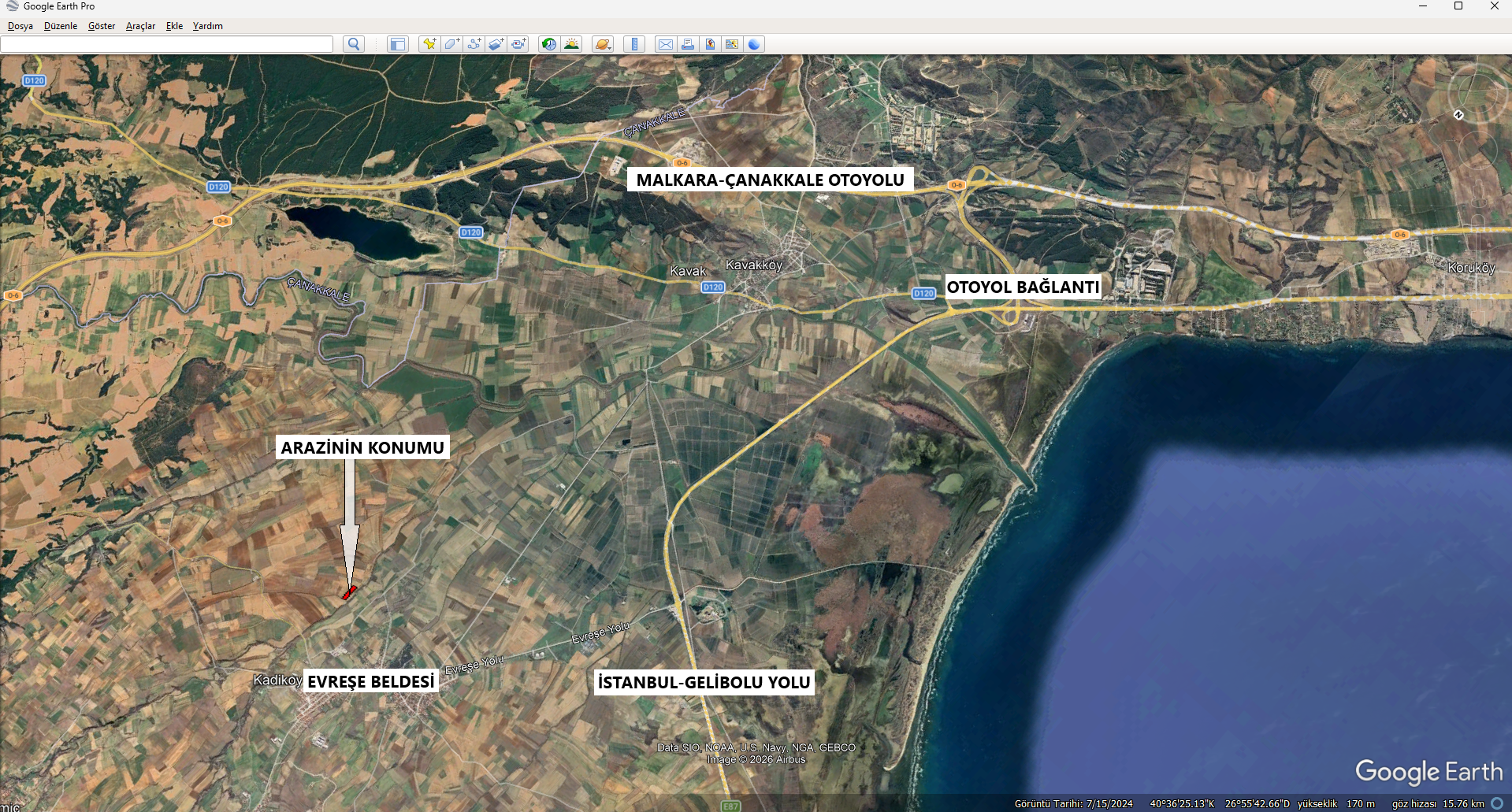Select the Add Polygon tool

click(x=451, y=44)
